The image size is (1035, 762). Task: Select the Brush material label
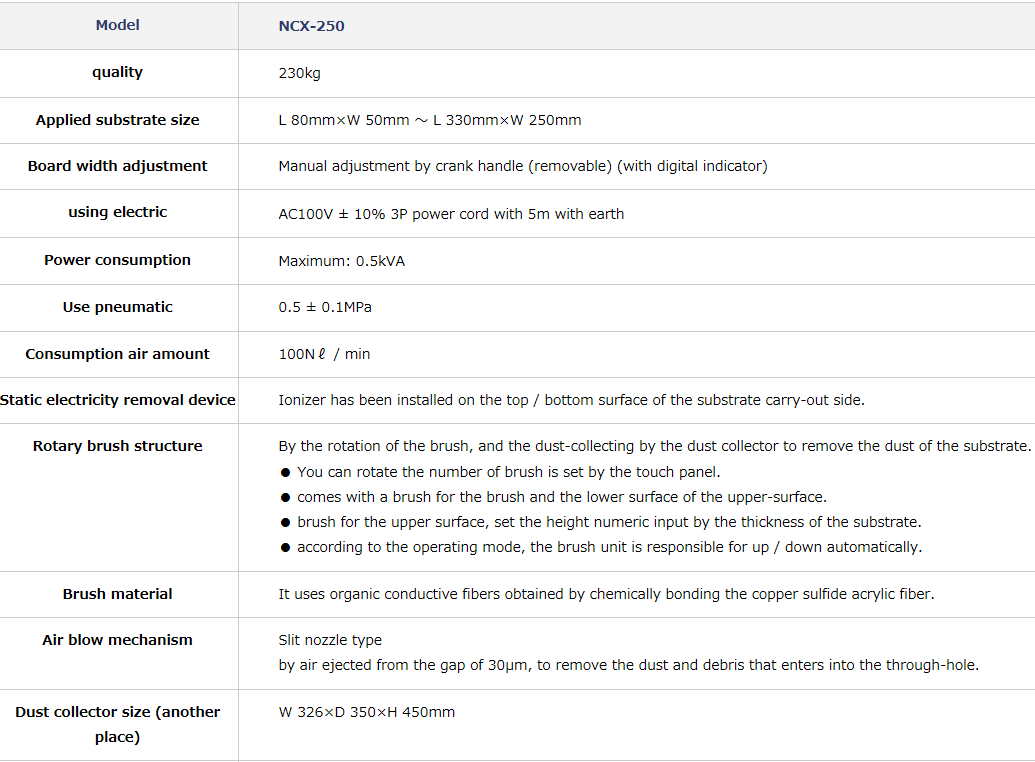(x=117, y=594)
